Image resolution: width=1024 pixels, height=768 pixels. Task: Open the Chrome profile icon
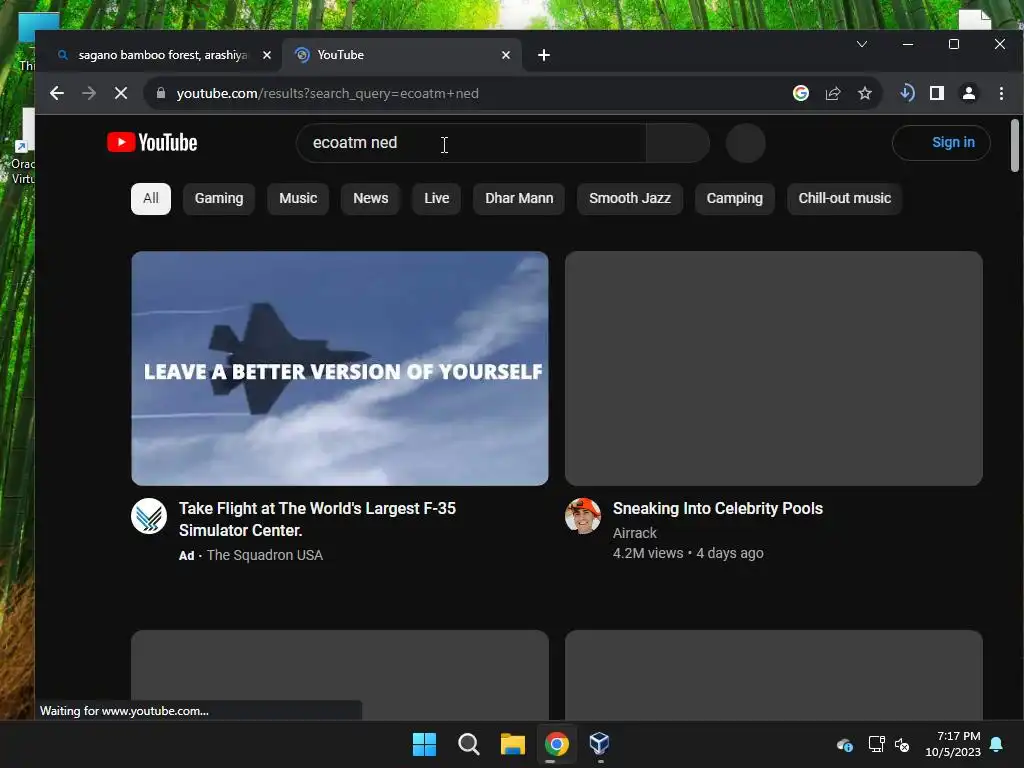(969, 93)
